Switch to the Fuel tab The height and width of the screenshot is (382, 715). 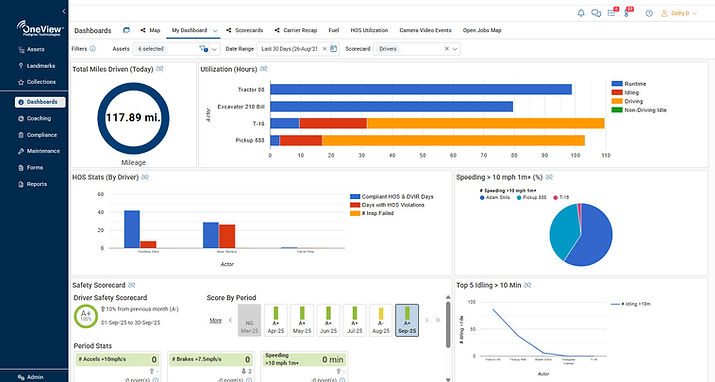[x=334, y=30]
